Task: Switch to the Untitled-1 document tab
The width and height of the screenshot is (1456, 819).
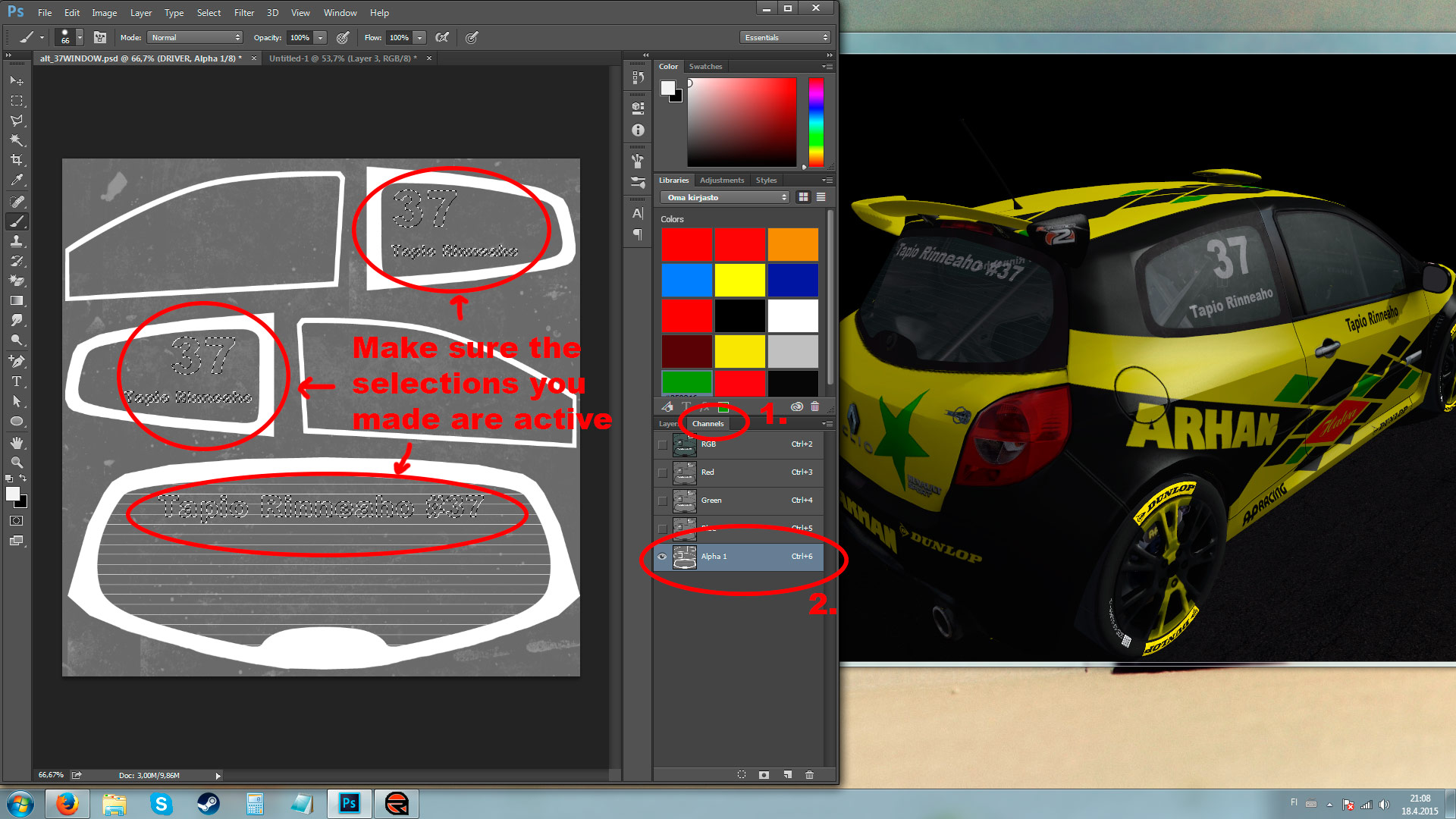Action: click(x=343, y=58)
